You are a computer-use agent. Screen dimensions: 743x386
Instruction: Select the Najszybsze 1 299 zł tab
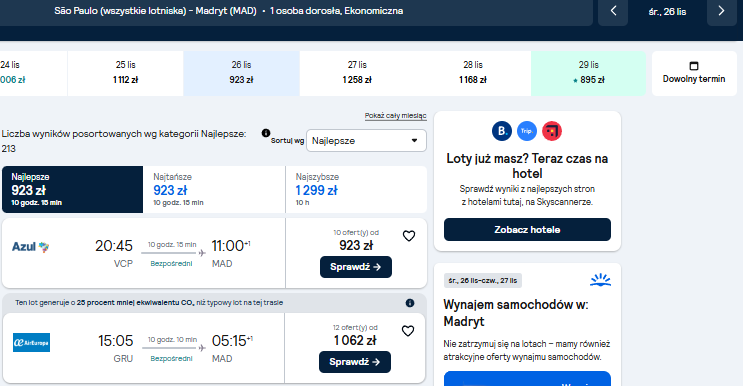click(356, 189)
